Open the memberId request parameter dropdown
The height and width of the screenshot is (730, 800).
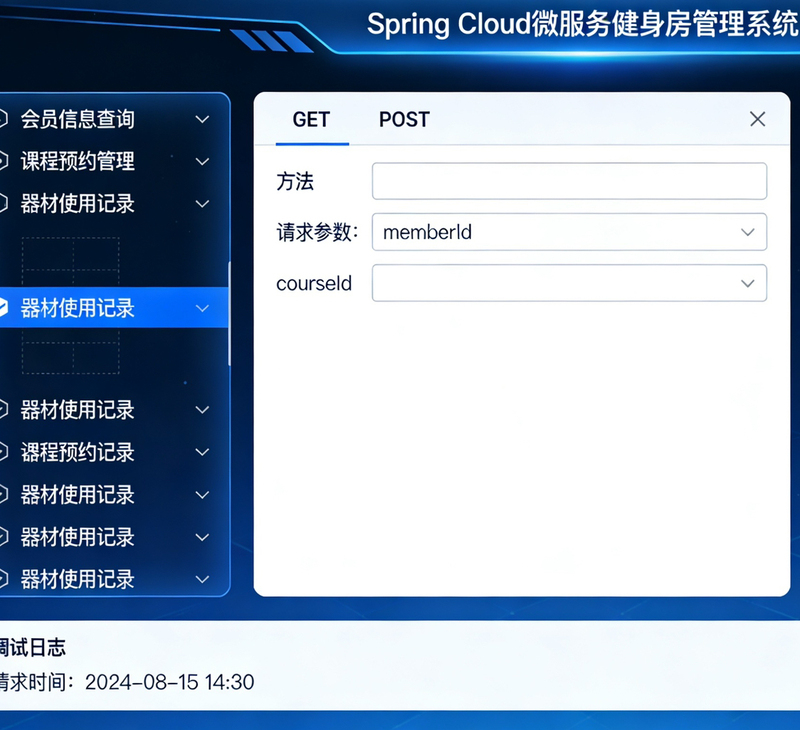[569, 232]
